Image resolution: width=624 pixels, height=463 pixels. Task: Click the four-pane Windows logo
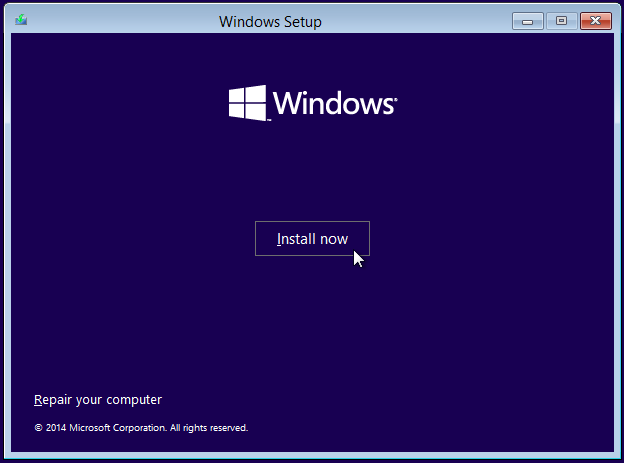247,102
